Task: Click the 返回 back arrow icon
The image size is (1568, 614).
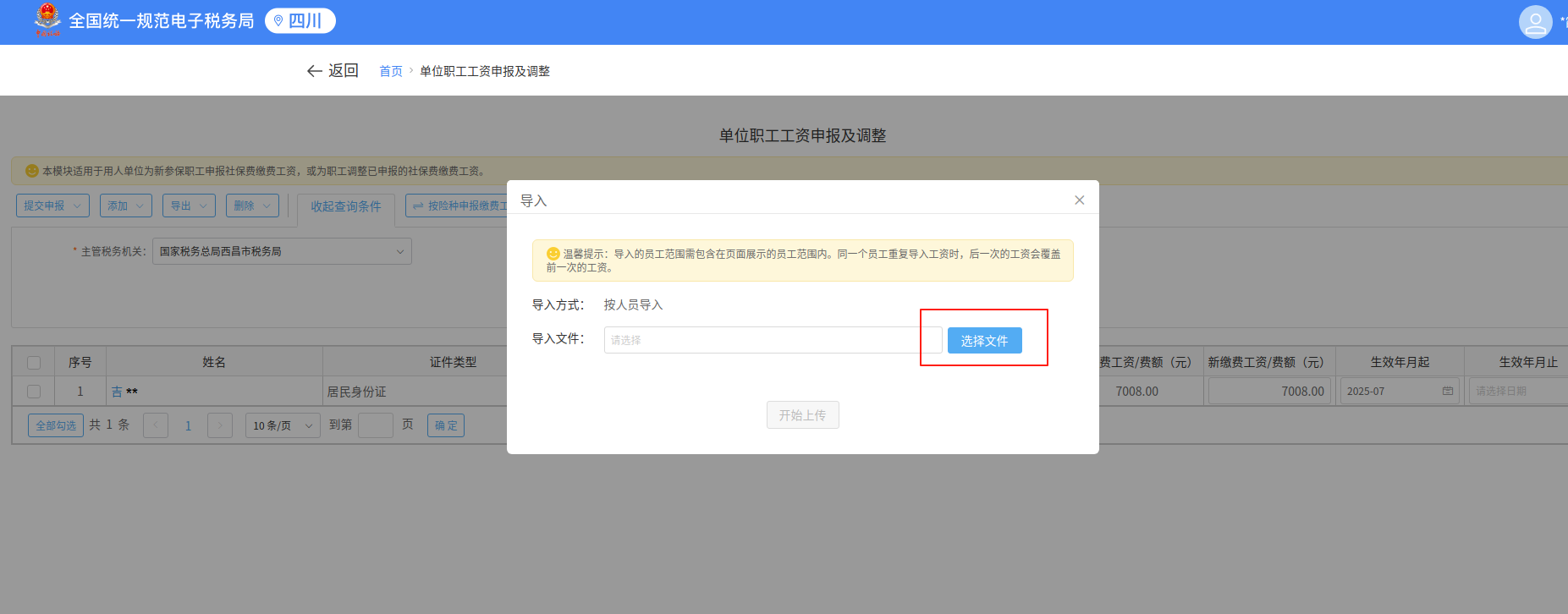Action: [315, 71]
